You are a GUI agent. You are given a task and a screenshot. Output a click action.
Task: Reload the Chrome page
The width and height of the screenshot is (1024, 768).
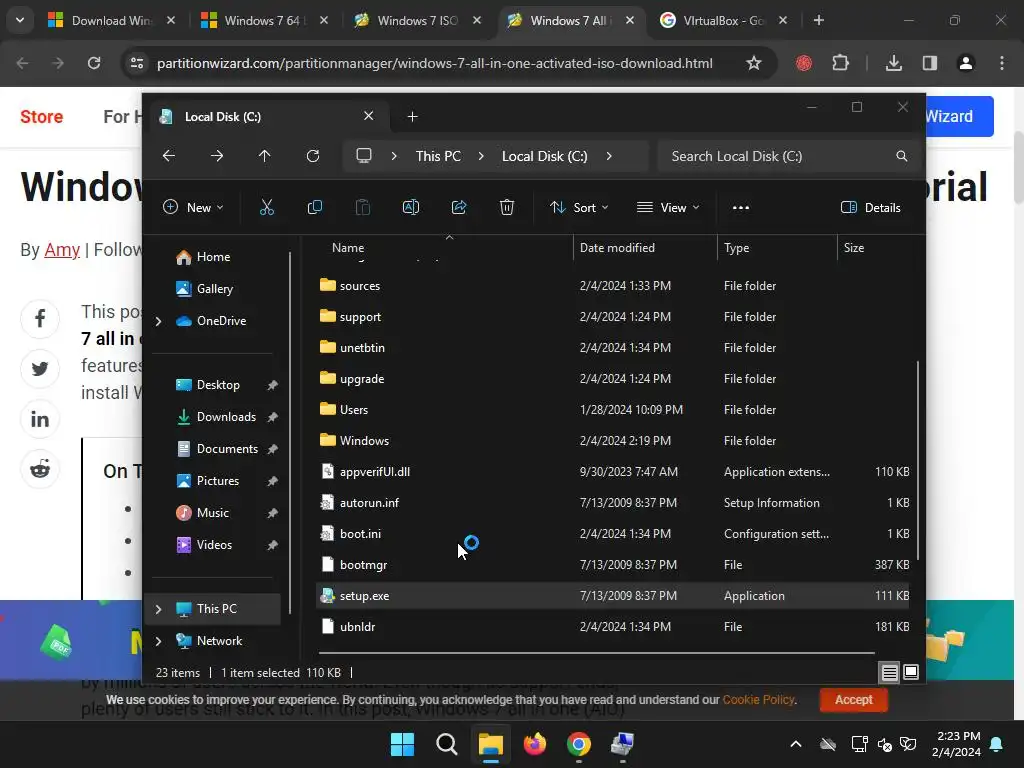(x=94, y=63)
